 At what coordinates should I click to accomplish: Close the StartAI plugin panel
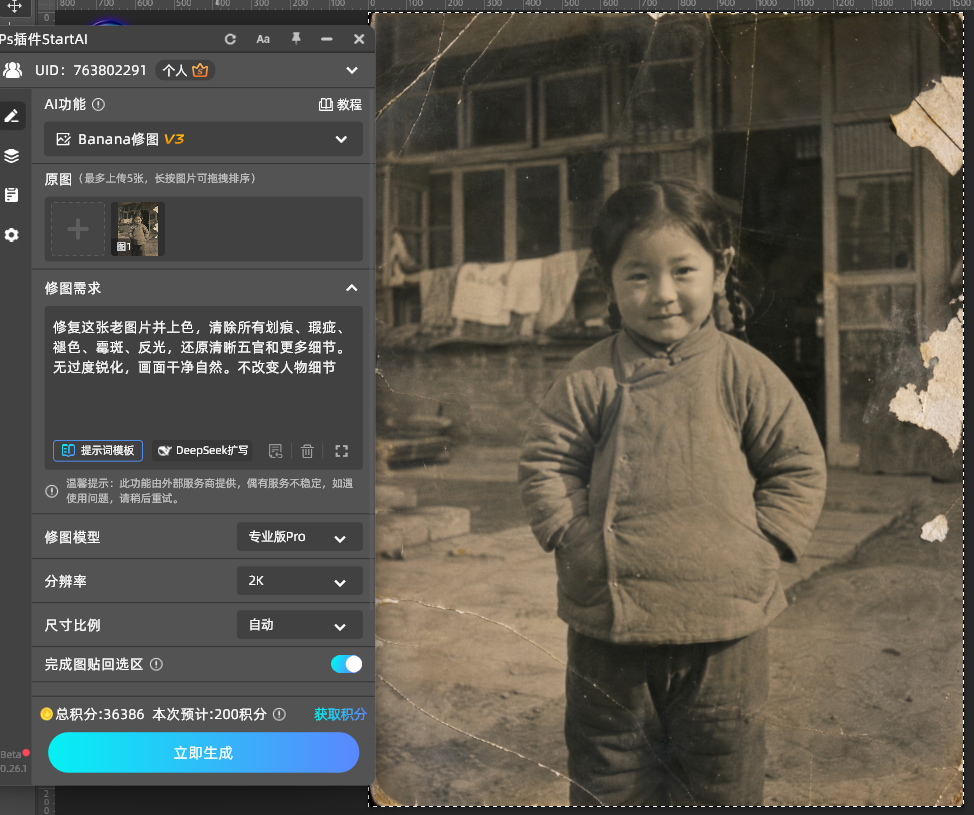[x=359, y=39]
